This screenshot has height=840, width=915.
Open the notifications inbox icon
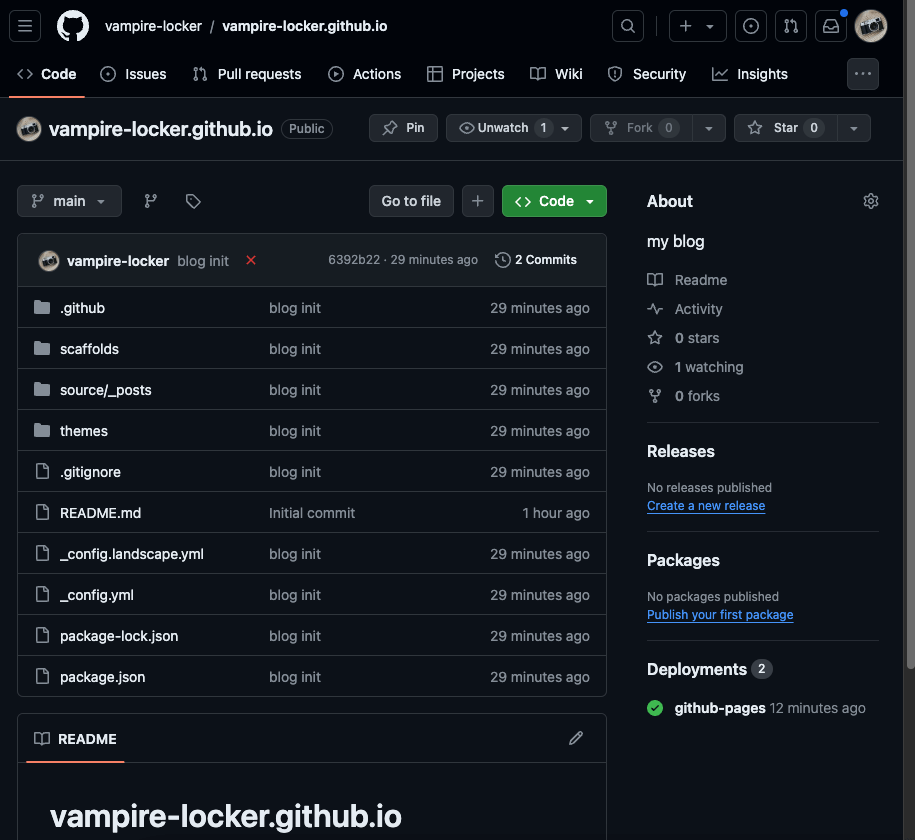coord(831,26)
